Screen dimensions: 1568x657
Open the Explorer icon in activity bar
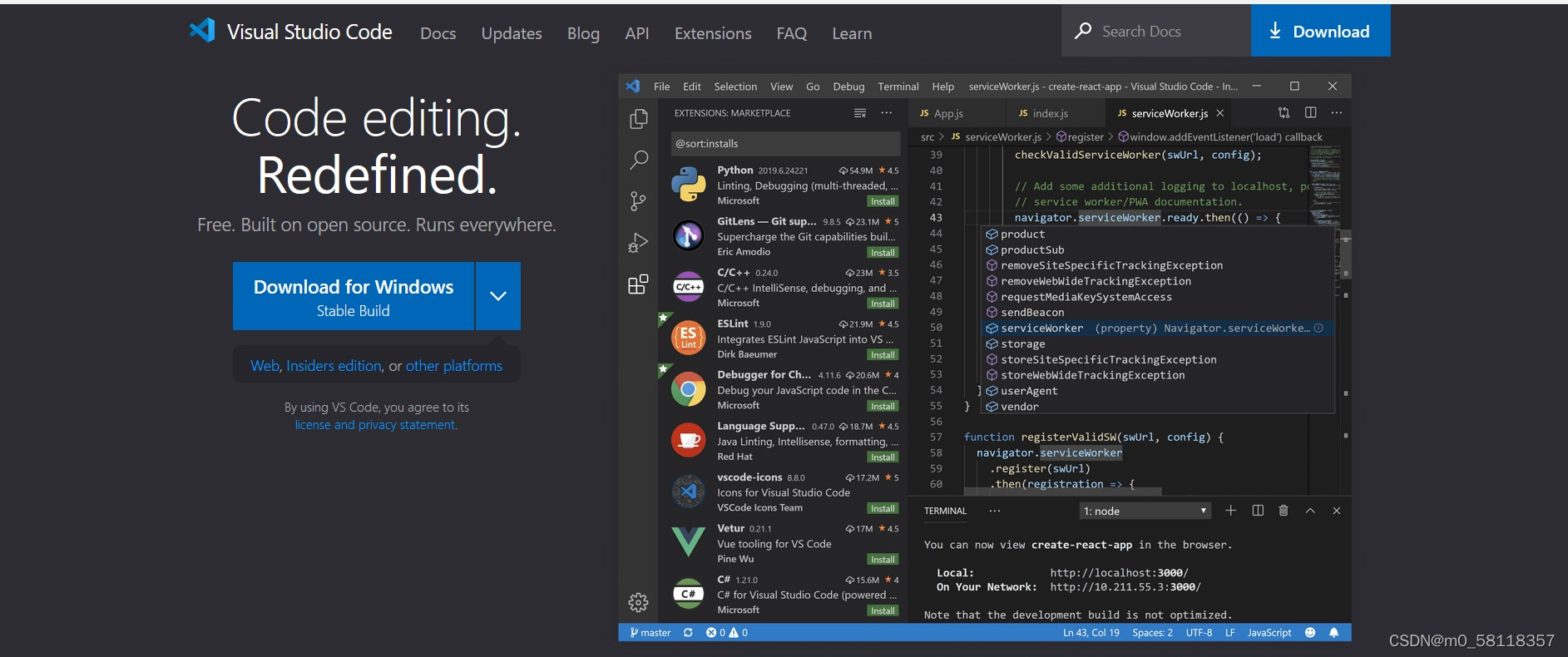[638, 119]
